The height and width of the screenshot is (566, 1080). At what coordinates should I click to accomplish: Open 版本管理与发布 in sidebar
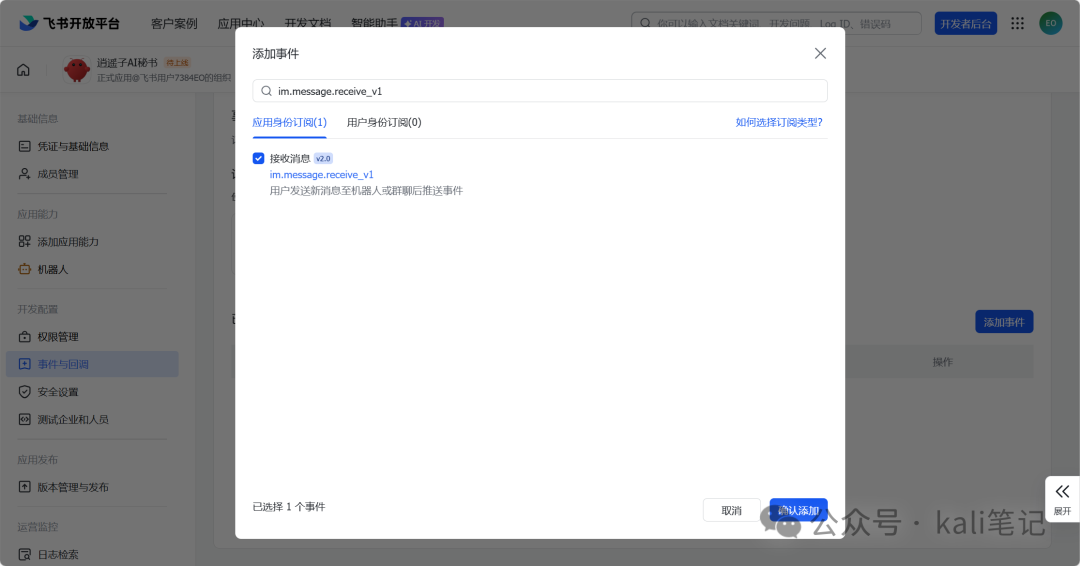pyautogui.click(x=73, y=487)
